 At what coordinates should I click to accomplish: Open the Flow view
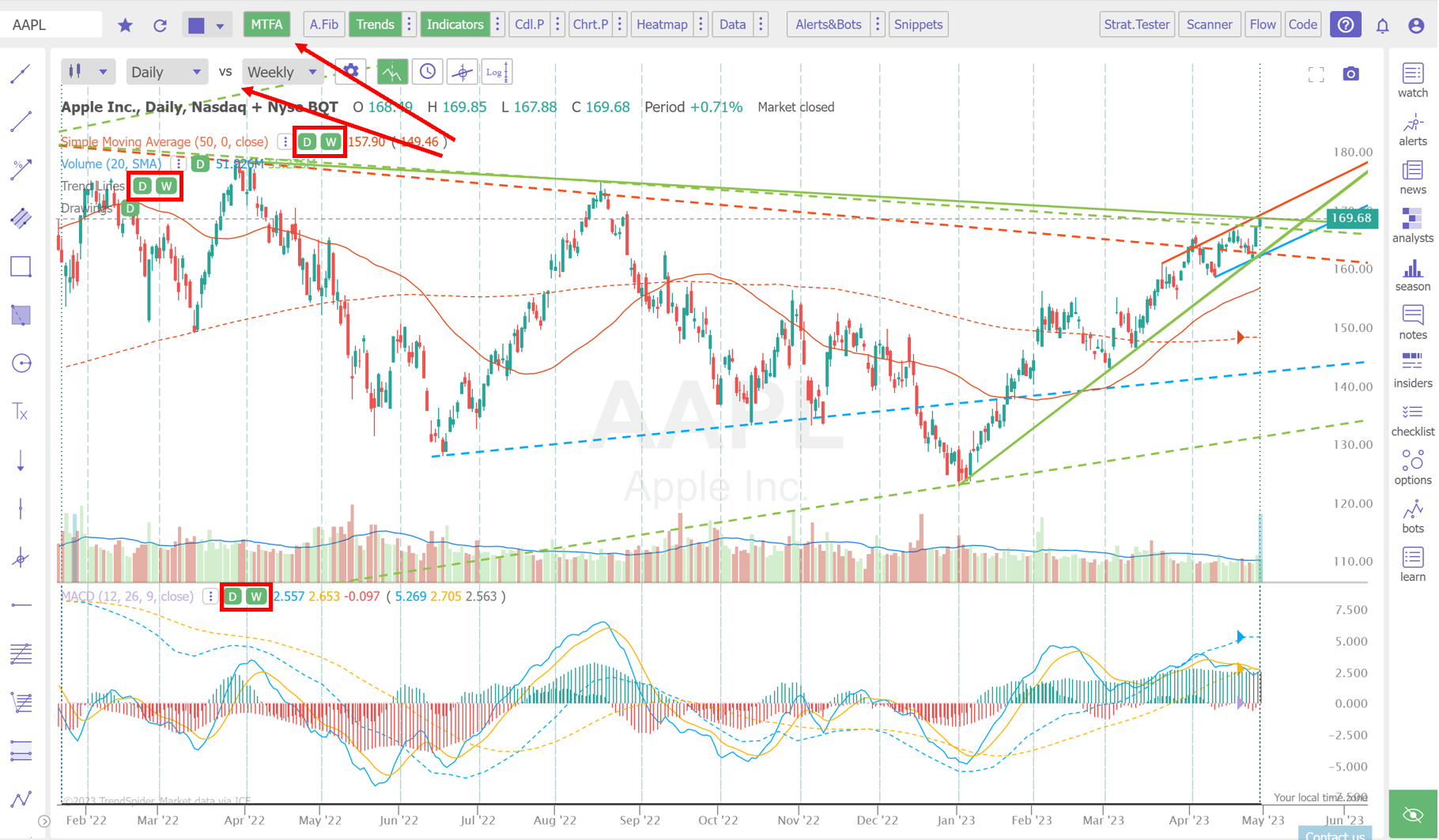tap(1262, 24)
